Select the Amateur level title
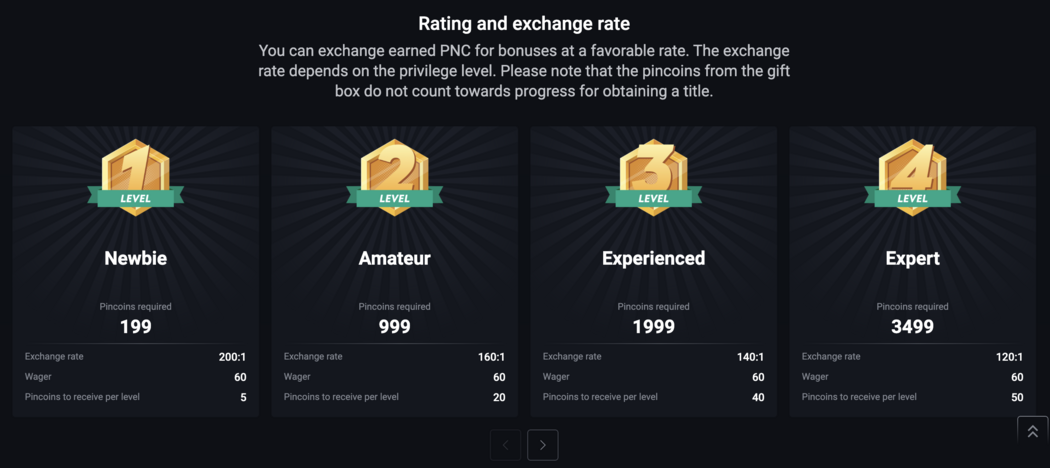1050x468 pixels. 394,258
